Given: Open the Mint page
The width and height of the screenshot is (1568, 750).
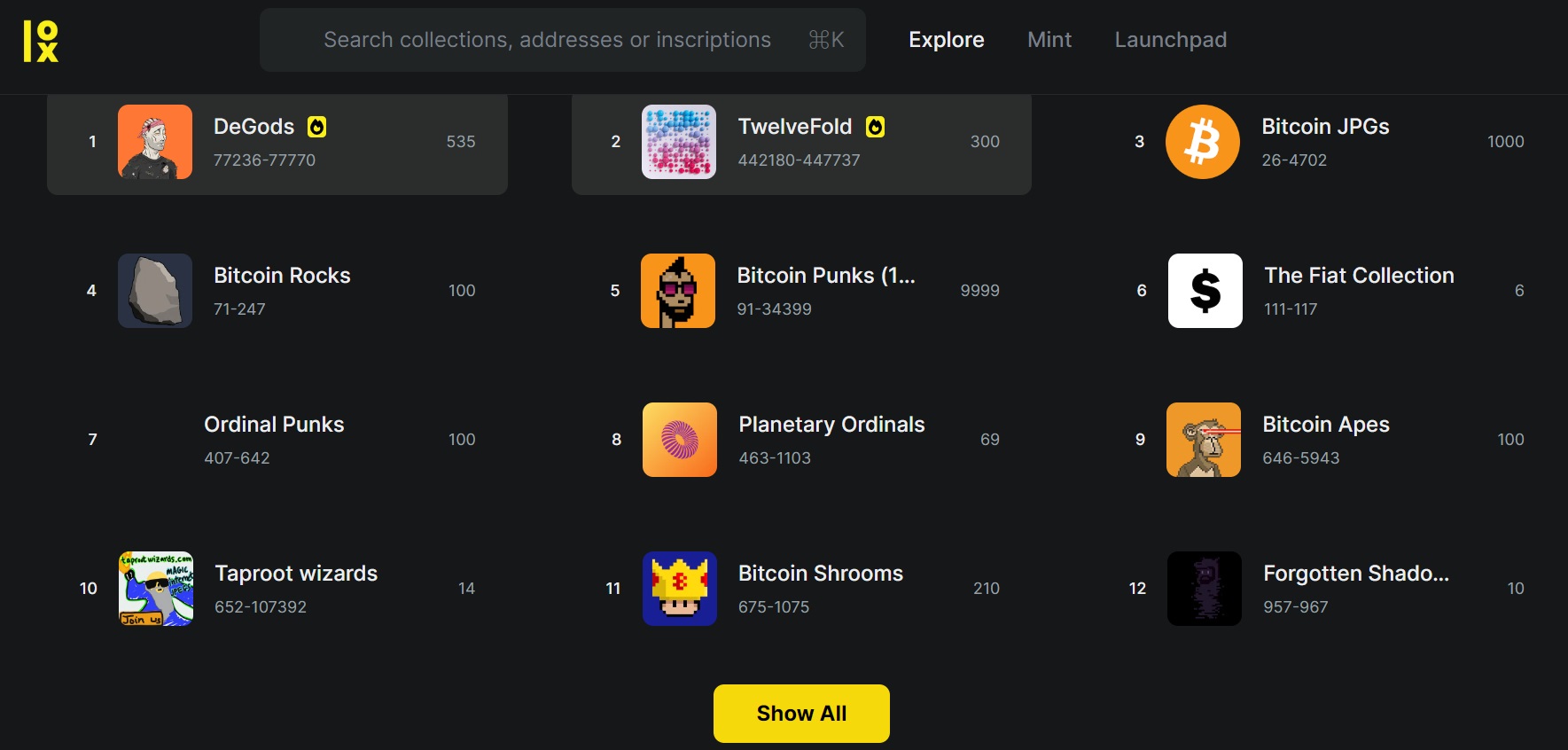Looking at the screenshot, I should (1049, 40).
